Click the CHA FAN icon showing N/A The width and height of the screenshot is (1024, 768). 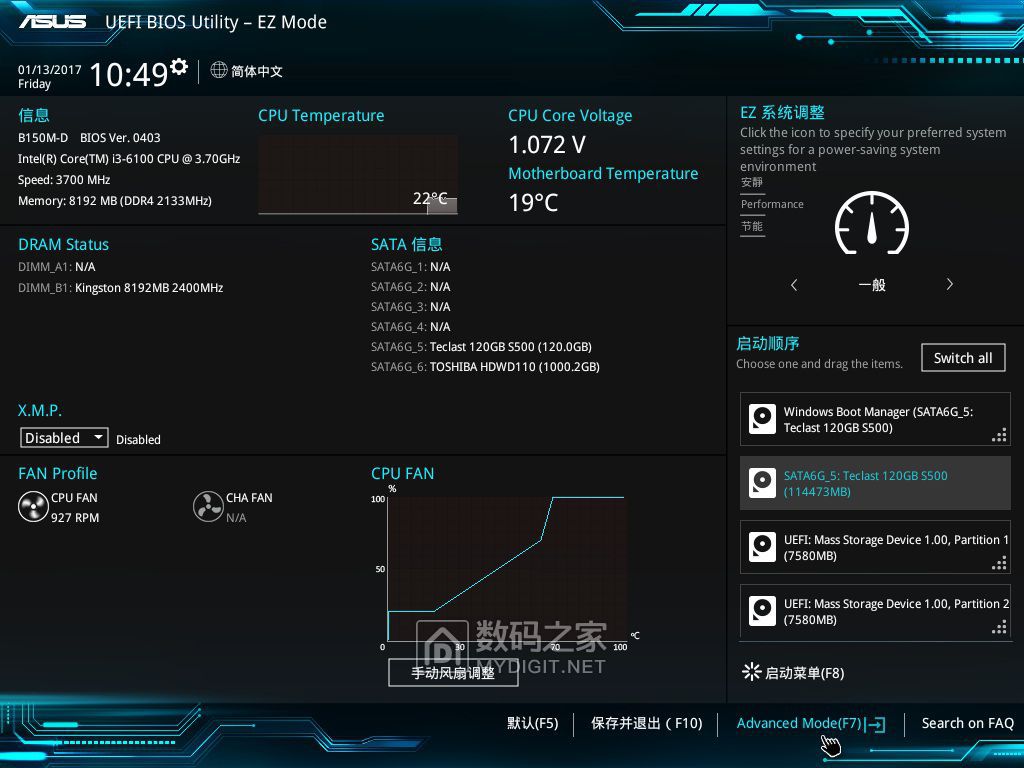point(209,507)
